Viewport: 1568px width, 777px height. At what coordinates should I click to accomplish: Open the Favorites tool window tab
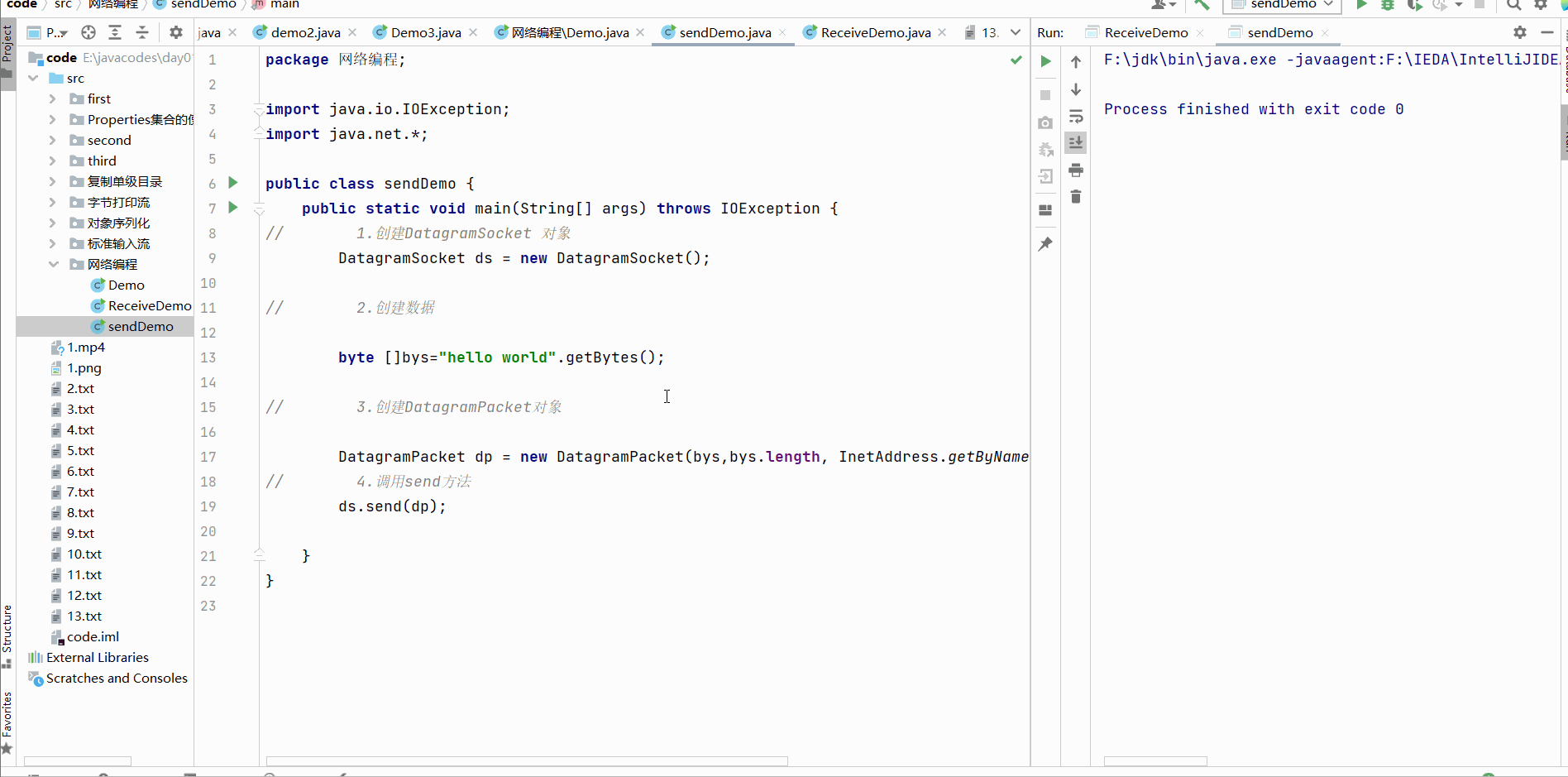(7, 722)
